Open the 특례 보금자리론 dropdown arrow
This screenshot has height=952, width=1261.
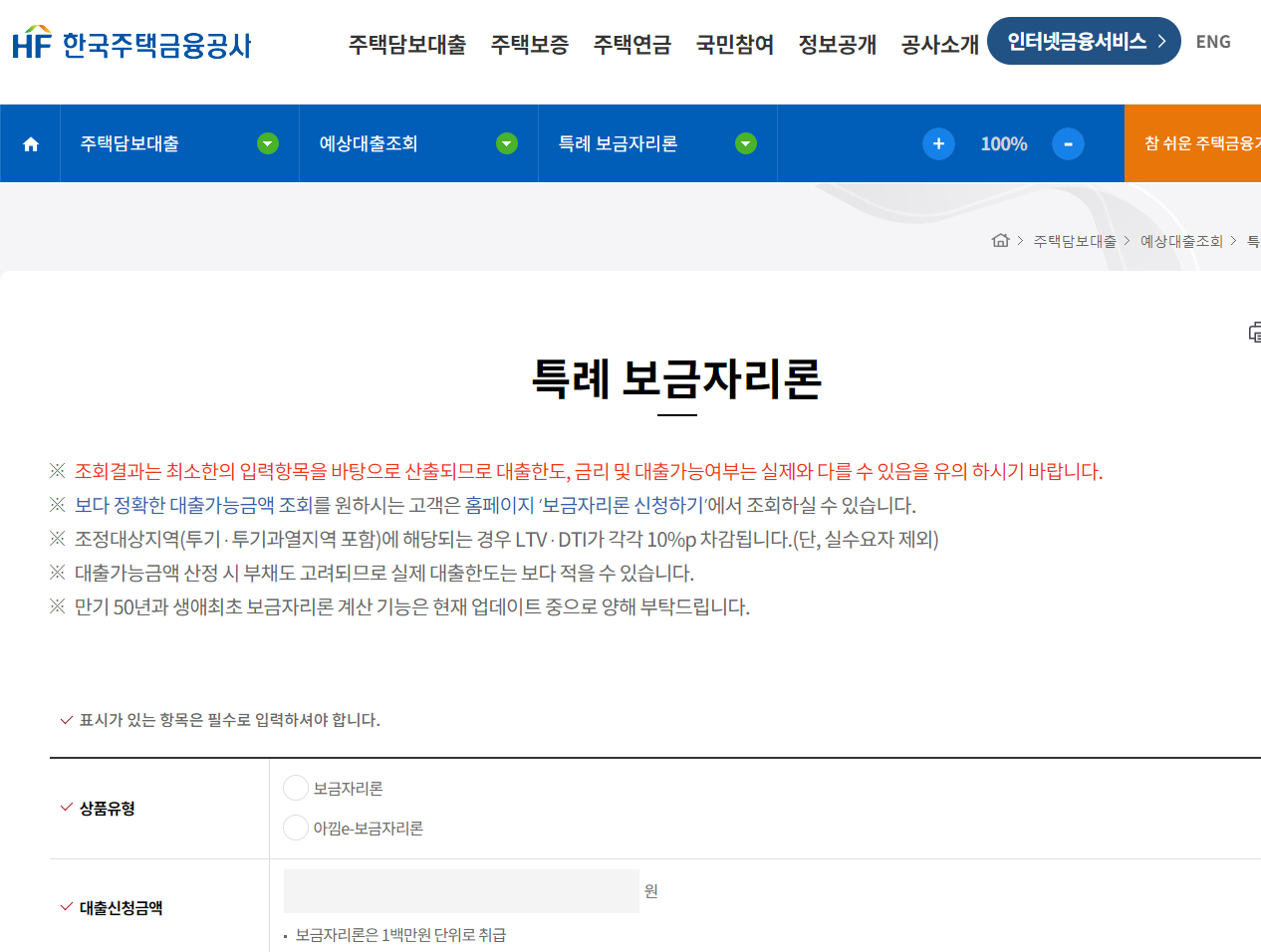point(746,143)
